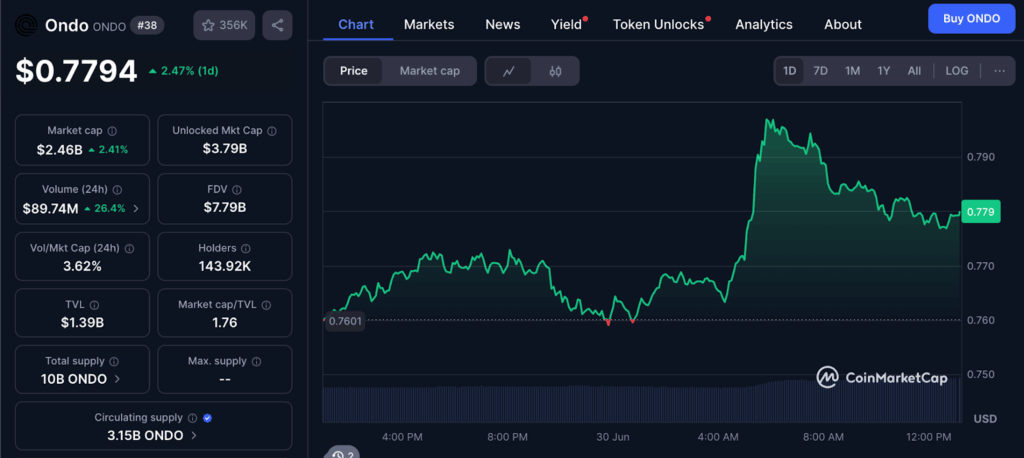Click the Ondo logo icon

click(x=27, y=25)
